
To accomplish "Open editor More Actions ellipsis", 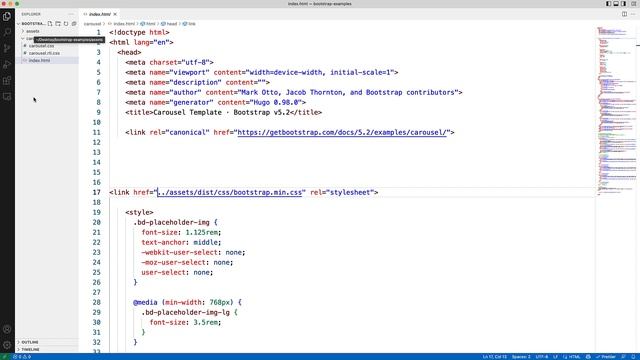I will pos(633,14).
